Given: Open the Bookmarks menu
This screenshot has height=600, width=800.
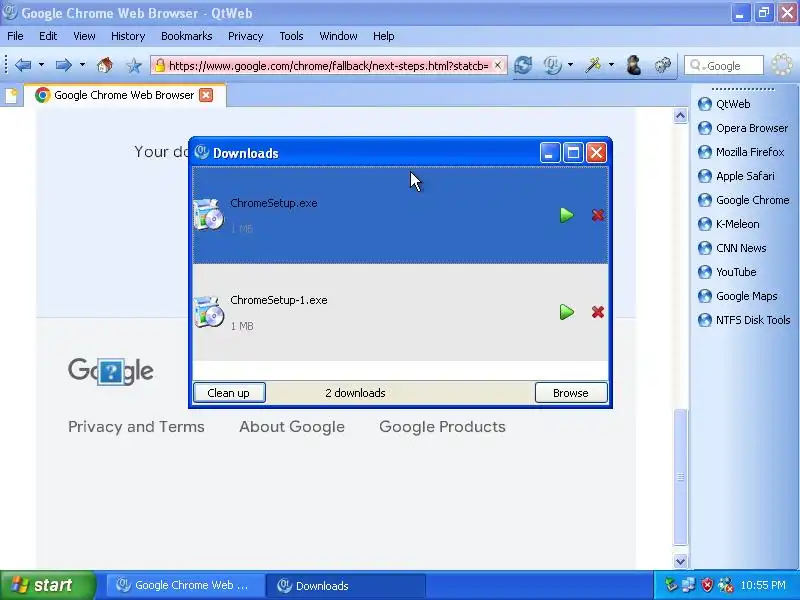Looking at the screenshot, I should (186, 36).
